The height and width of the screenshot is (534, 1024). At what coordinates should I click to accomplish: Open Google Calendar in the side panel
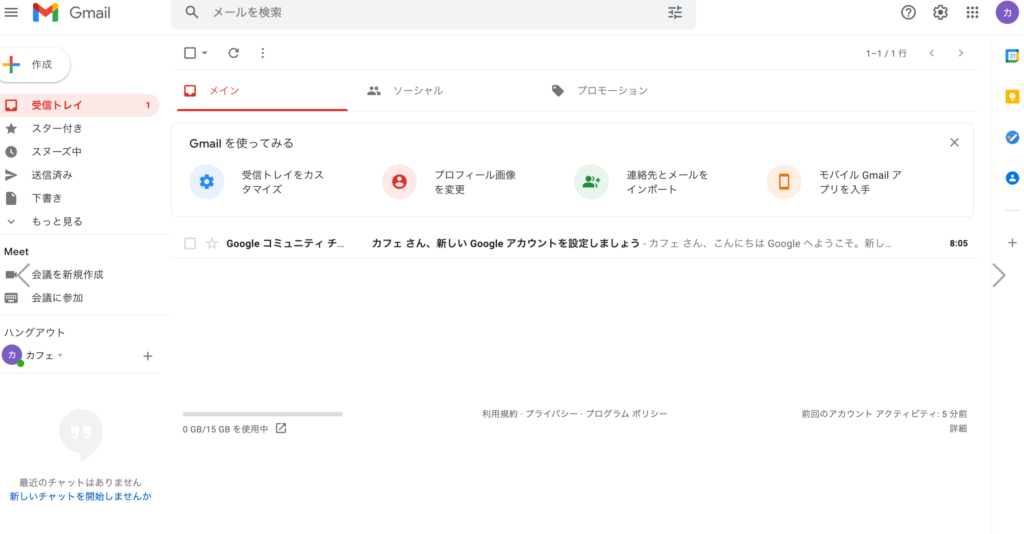point(1011,56)
